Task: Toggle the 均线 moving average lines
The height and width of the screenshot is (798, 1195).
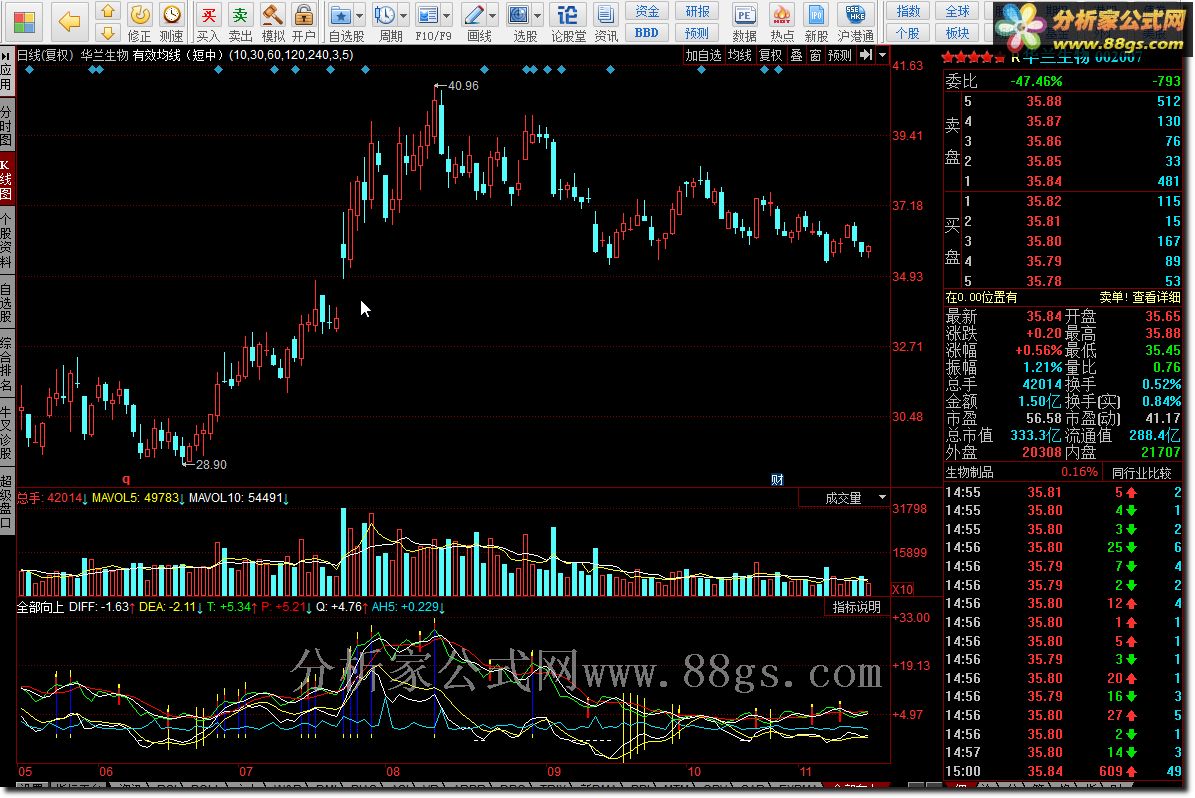Action: coord(738,55)
